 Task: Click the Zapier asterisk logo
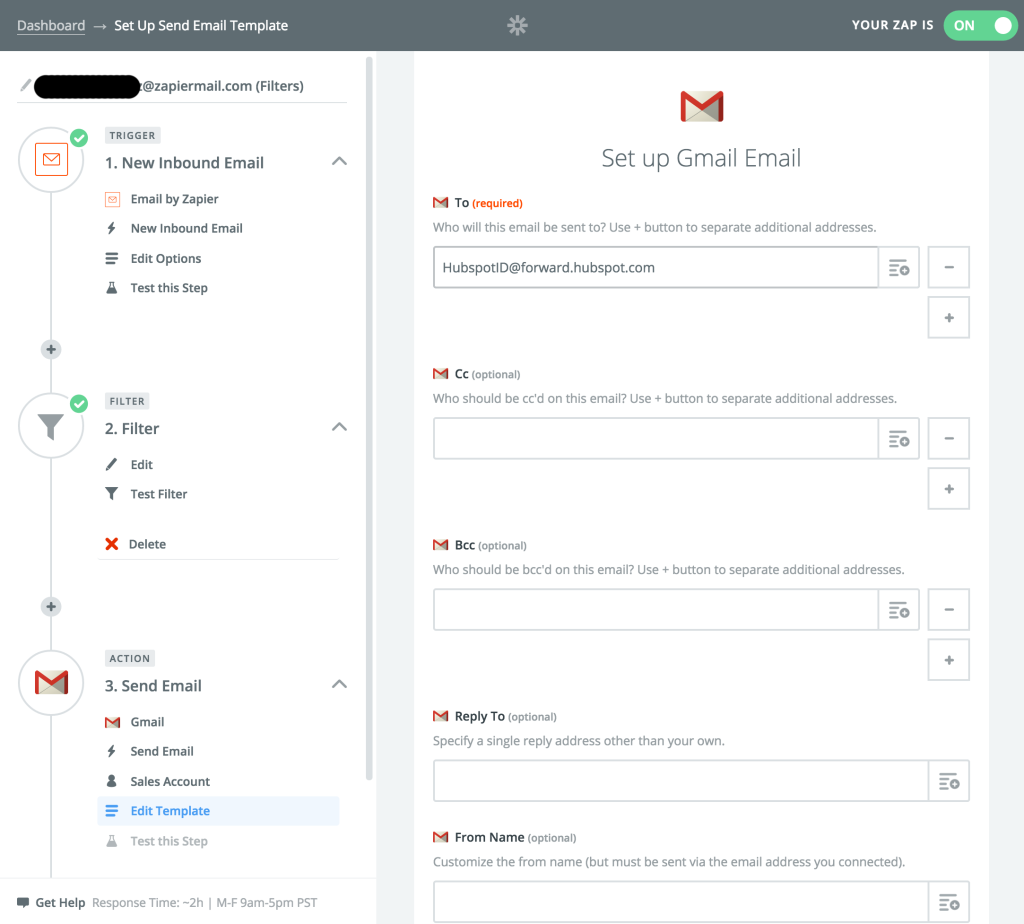pos(517,25)
